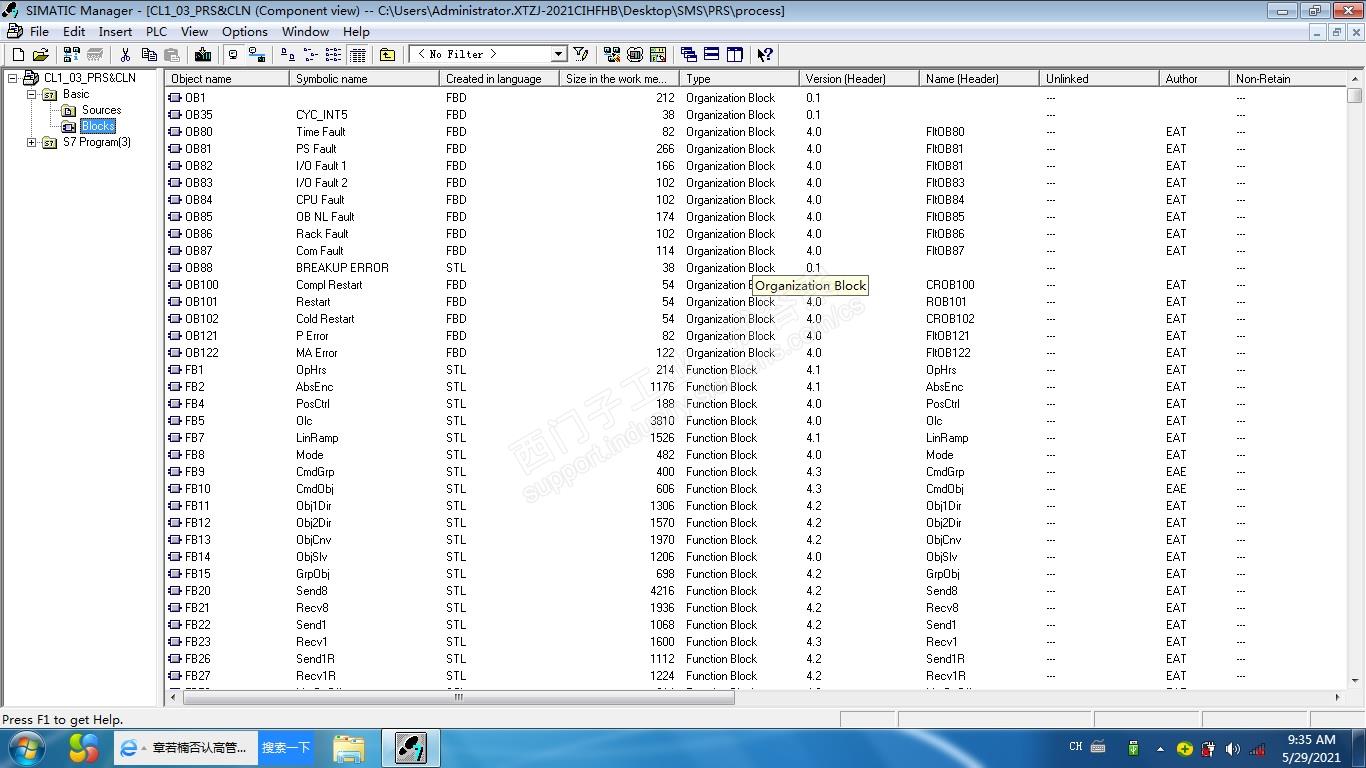Open File Explorer from the taskbar

click(349, 748)
